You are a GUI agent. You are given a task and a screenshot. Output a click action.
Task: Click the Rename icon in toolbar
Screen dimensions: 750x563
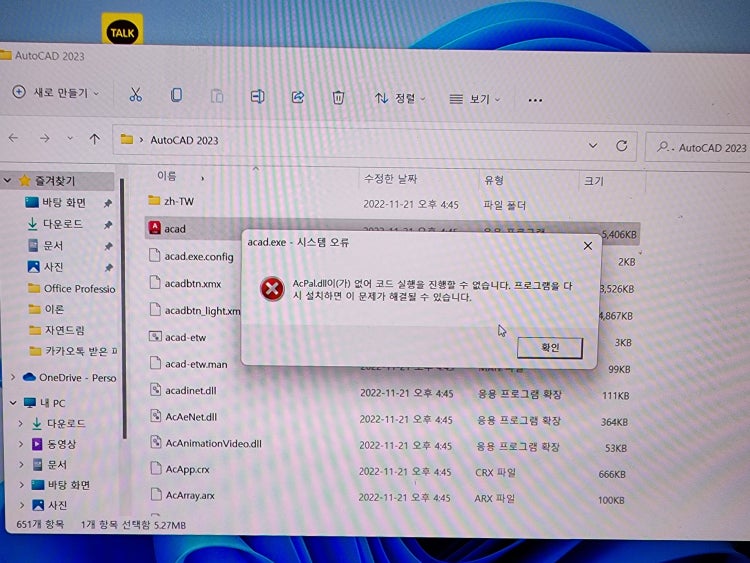[x=257, y=97]
